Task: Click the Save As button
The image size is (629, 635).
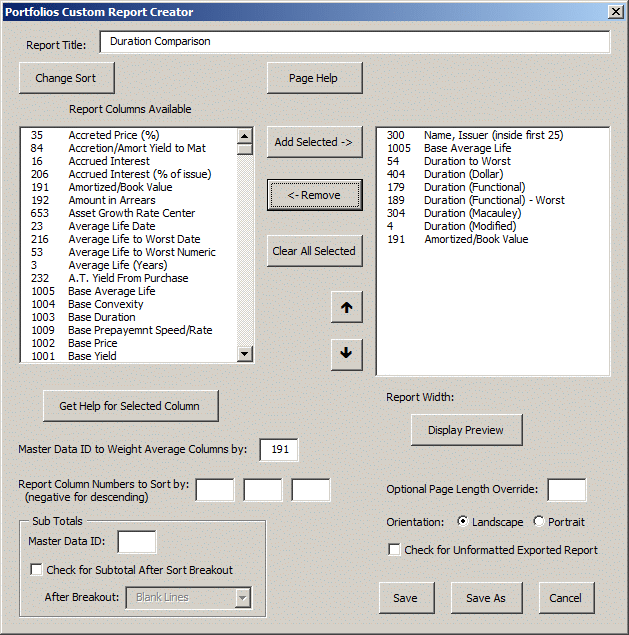Action: point(485,598)
